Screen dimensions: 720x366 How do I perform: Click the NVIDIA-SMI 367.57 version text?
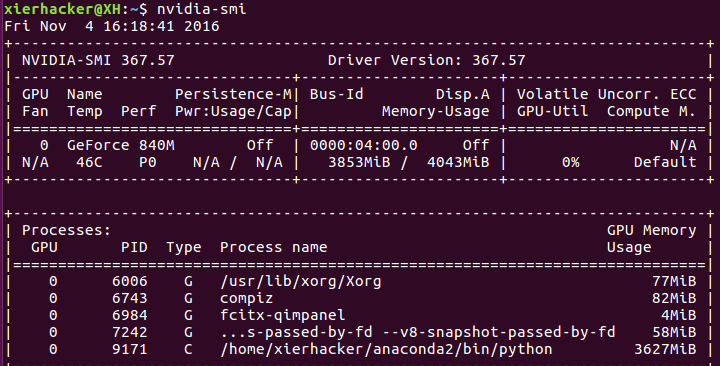tap(98, 60)
